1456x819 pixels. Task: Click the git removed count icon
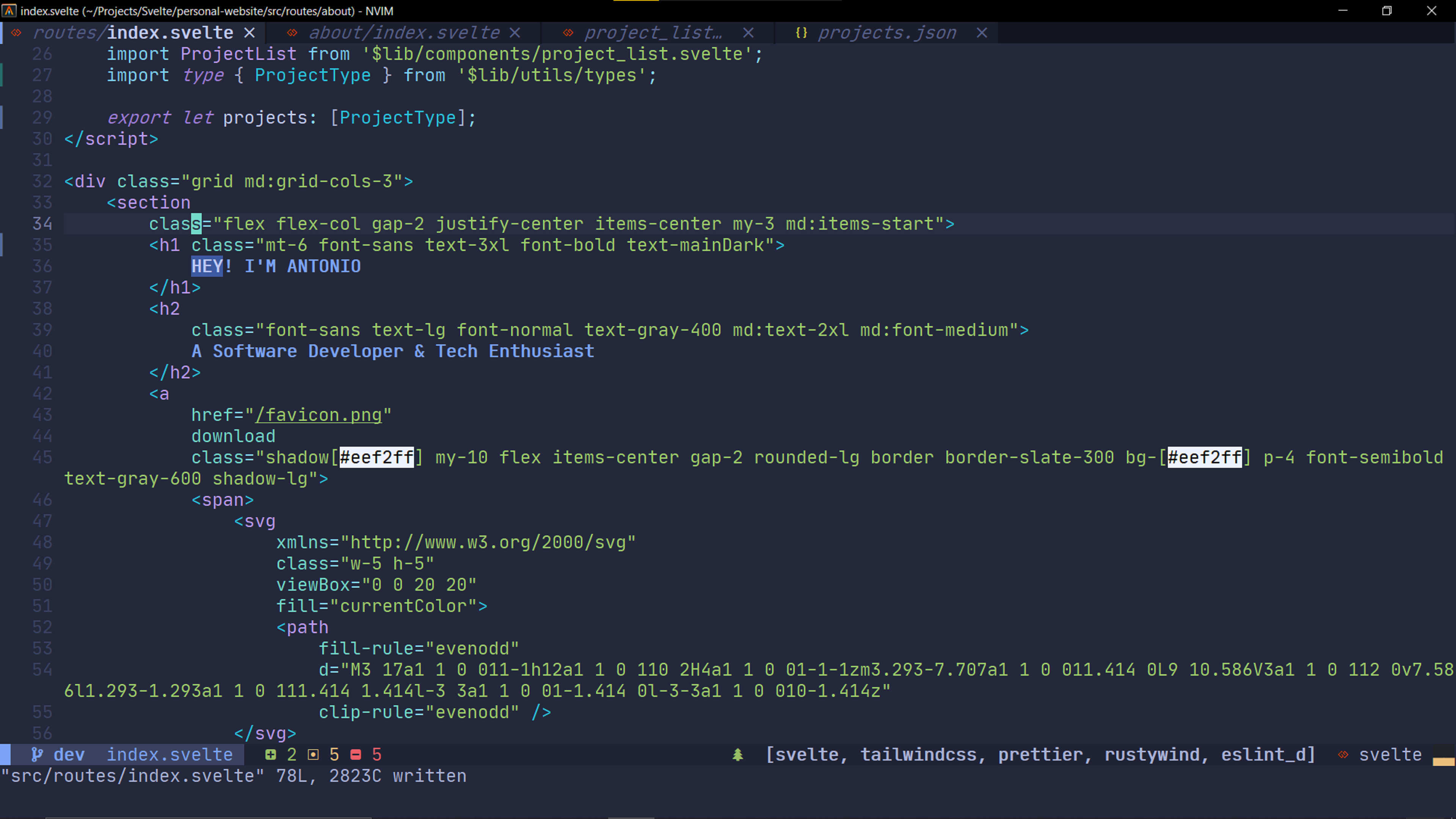[x=356, y=754]
